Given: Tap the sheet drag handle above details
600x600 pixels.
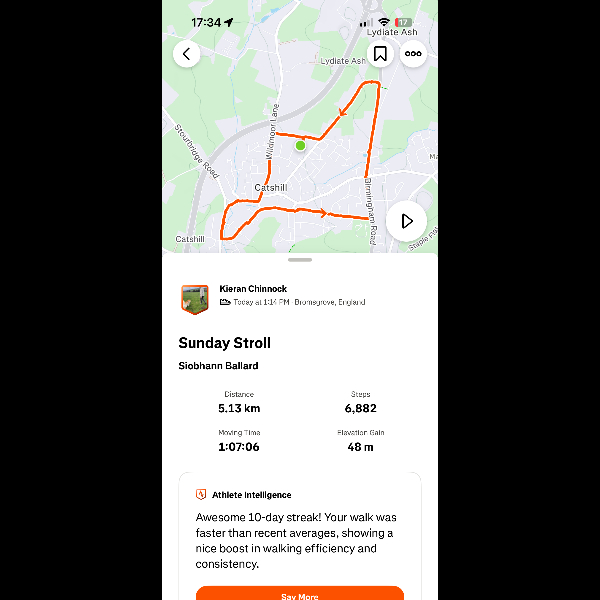Looking at the screenshot, I should 300,260.
